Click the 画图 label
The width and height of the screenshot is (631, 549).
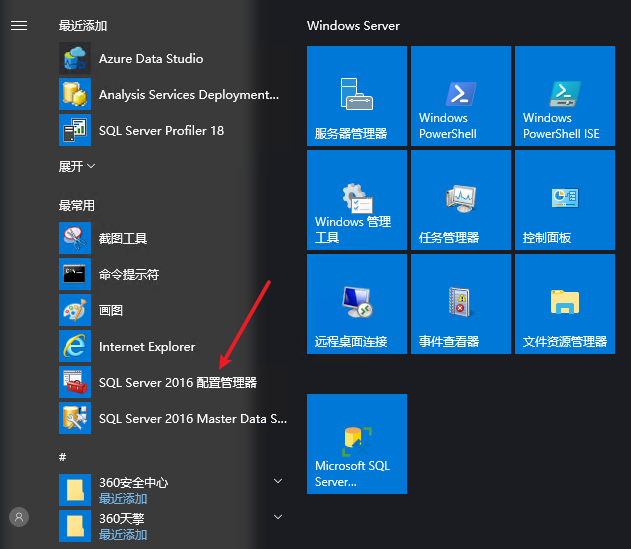coord(111,310)
